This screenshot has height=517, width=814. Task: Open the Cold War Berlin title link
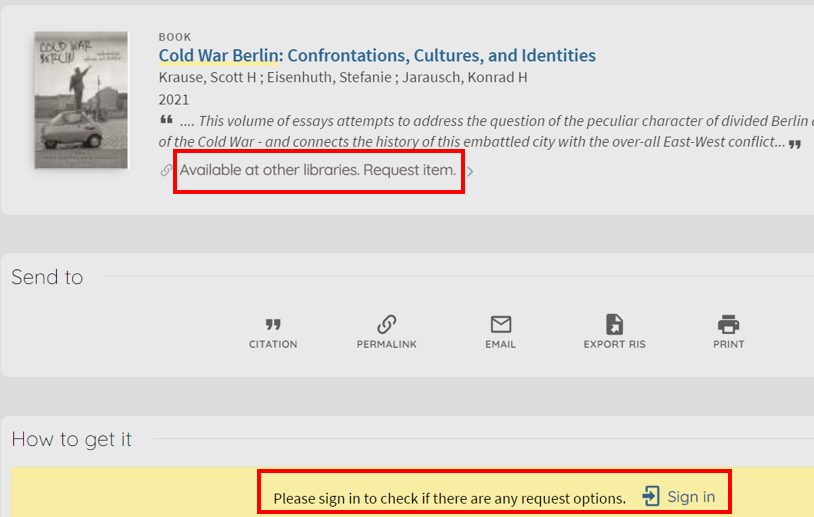[377, 56]
